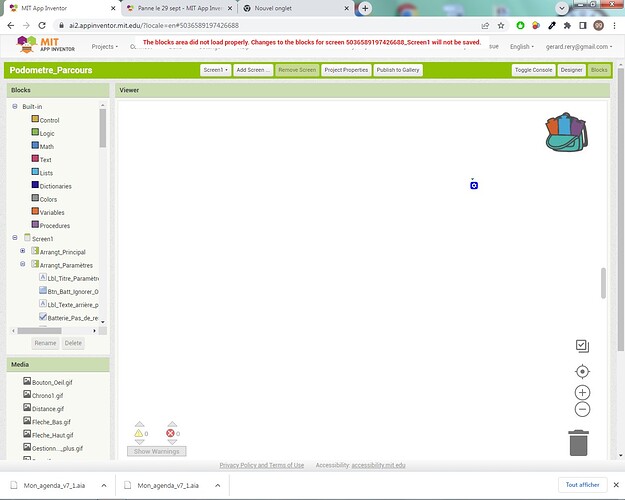Screen dimensions: 625x500
Task: Collapse the Built-in tree node
Action: coord(15,106)
